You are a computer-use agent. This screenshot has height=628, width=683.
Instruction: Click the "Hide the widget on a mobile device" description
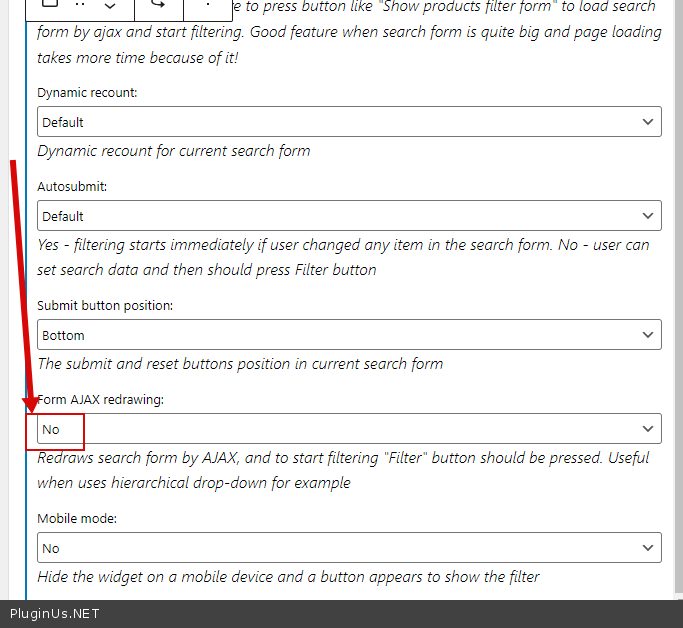(x=288, y=576)
